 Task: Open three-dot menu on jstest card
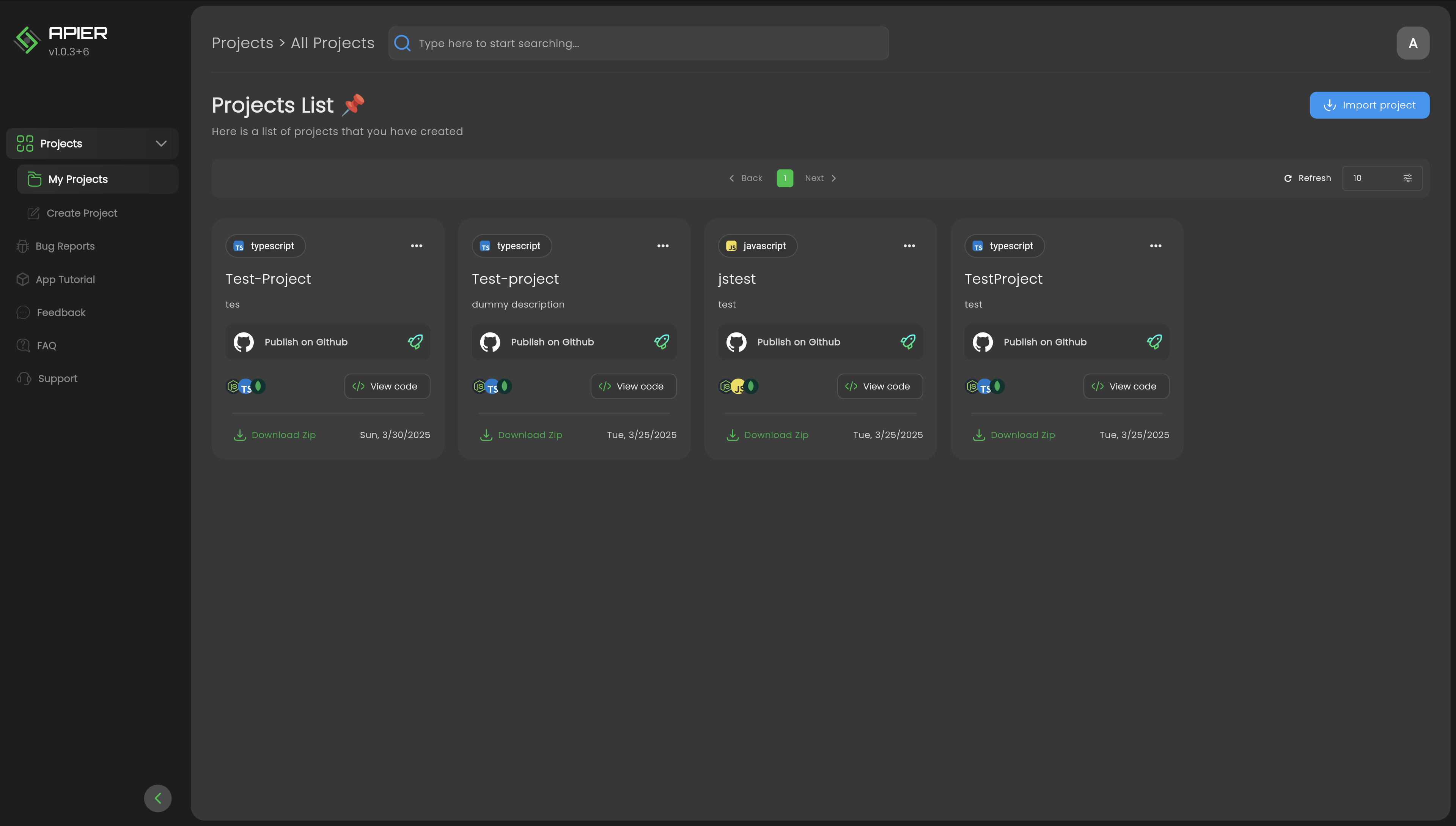[x=909, y=246]
